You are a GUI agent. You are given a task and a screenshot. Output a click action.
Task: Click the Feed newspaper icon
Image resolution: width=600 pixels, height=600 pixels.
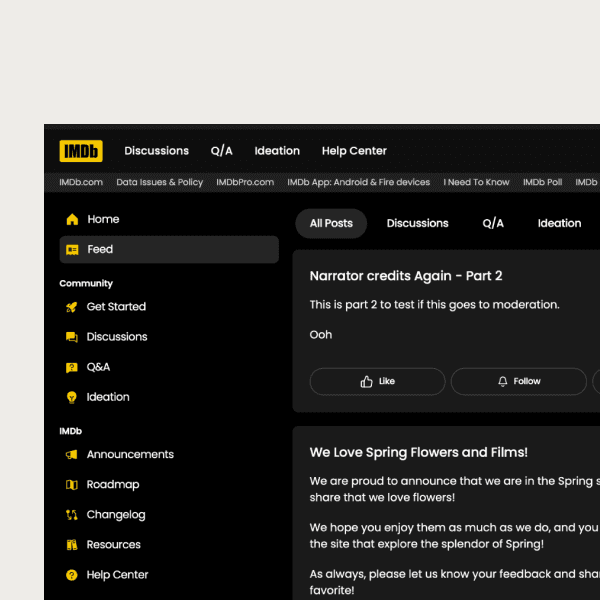coord(72,249)
